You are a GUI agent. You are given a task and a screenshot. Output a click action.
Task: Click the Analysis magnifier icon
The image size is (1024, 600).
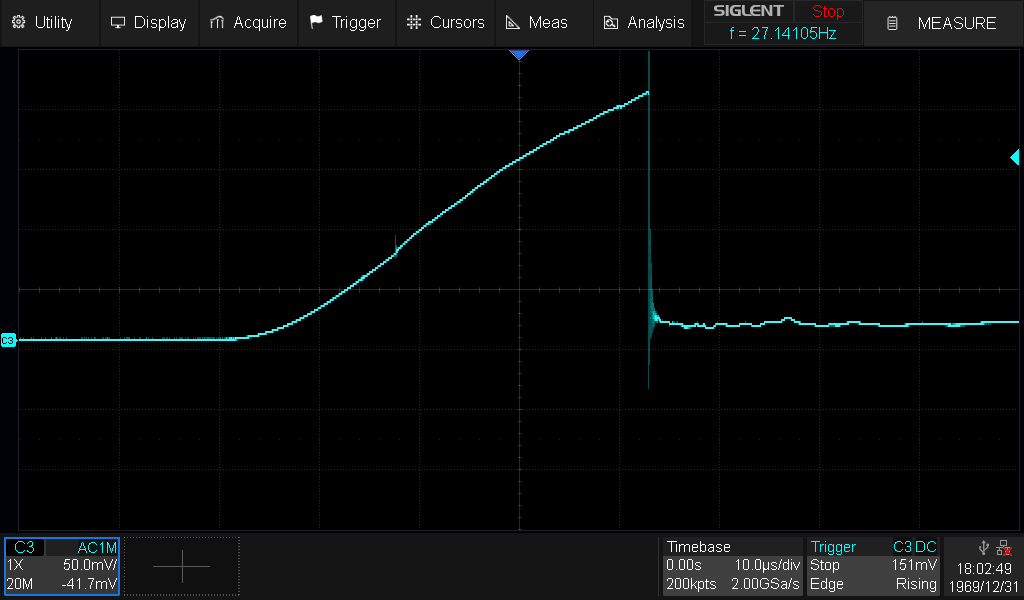[611, 22]
